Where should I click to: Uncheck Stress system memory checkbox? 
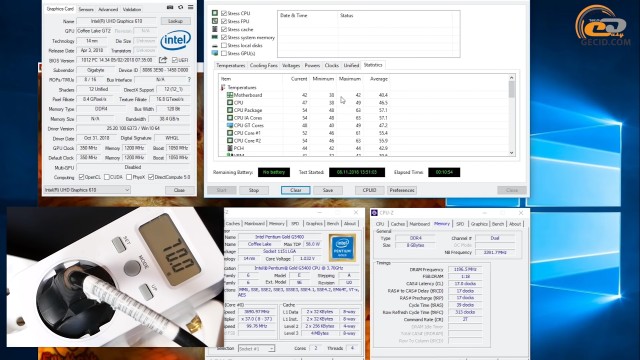click(x=224, y=37)
